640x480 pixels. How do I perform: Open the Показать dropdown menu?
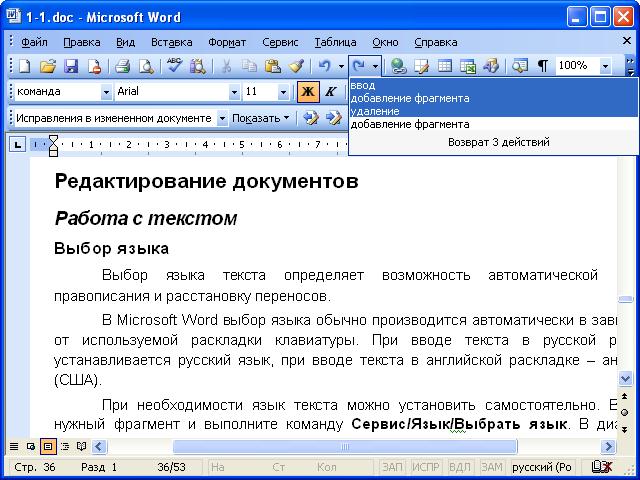260,119
